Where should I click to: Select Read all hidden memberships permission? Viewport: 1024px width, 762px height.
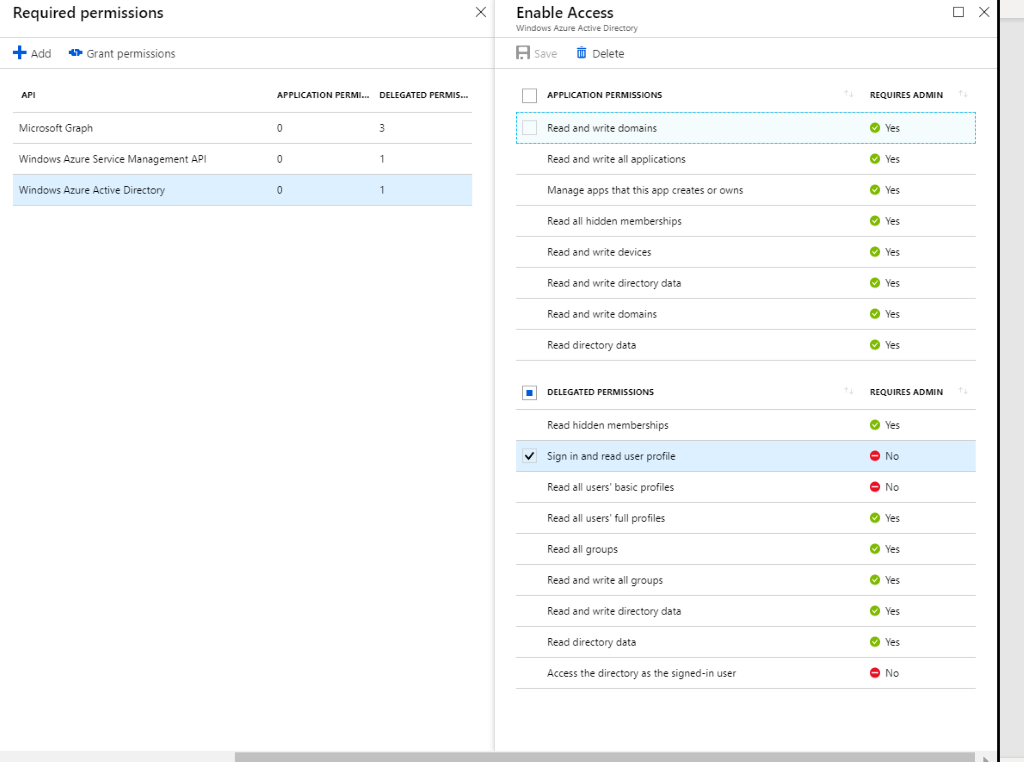coord(746,221)
